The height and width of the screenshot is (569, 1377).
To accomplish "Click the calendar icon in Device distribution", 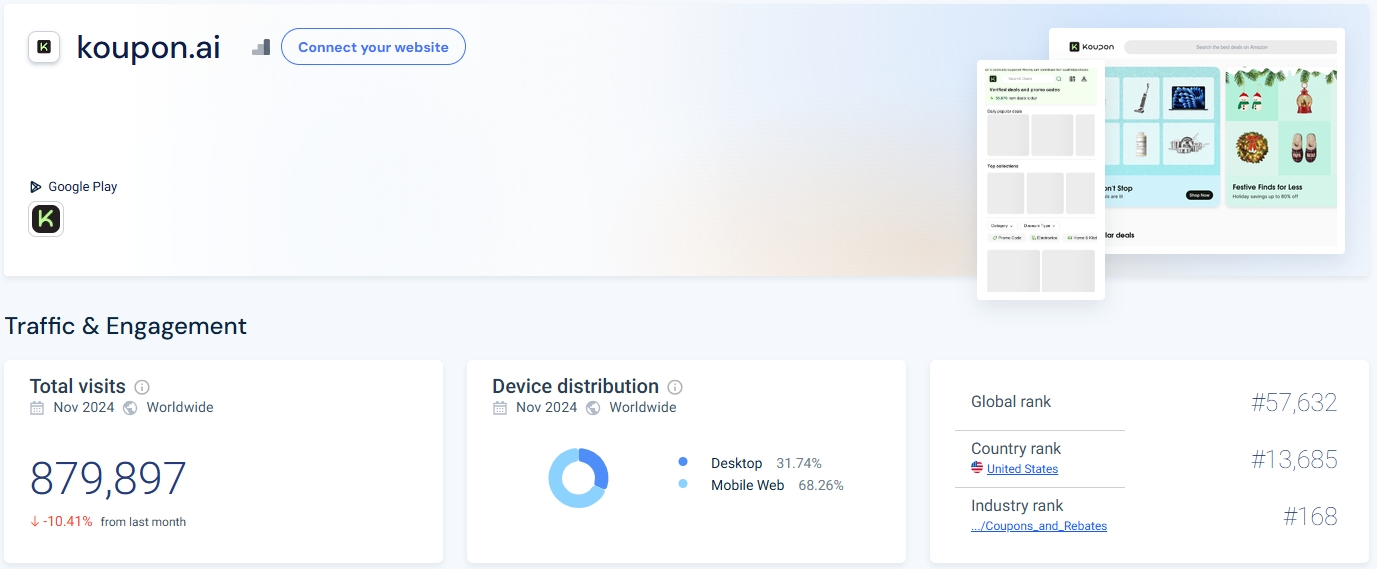I will pyautogui.click(x=500, y=408).
